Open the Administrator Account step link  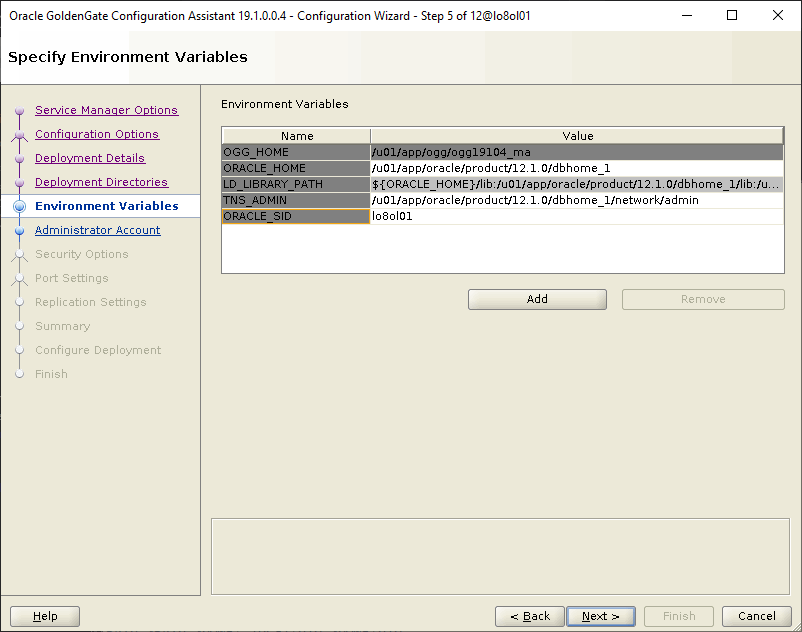pyautogui.click(x=97, y=230)
